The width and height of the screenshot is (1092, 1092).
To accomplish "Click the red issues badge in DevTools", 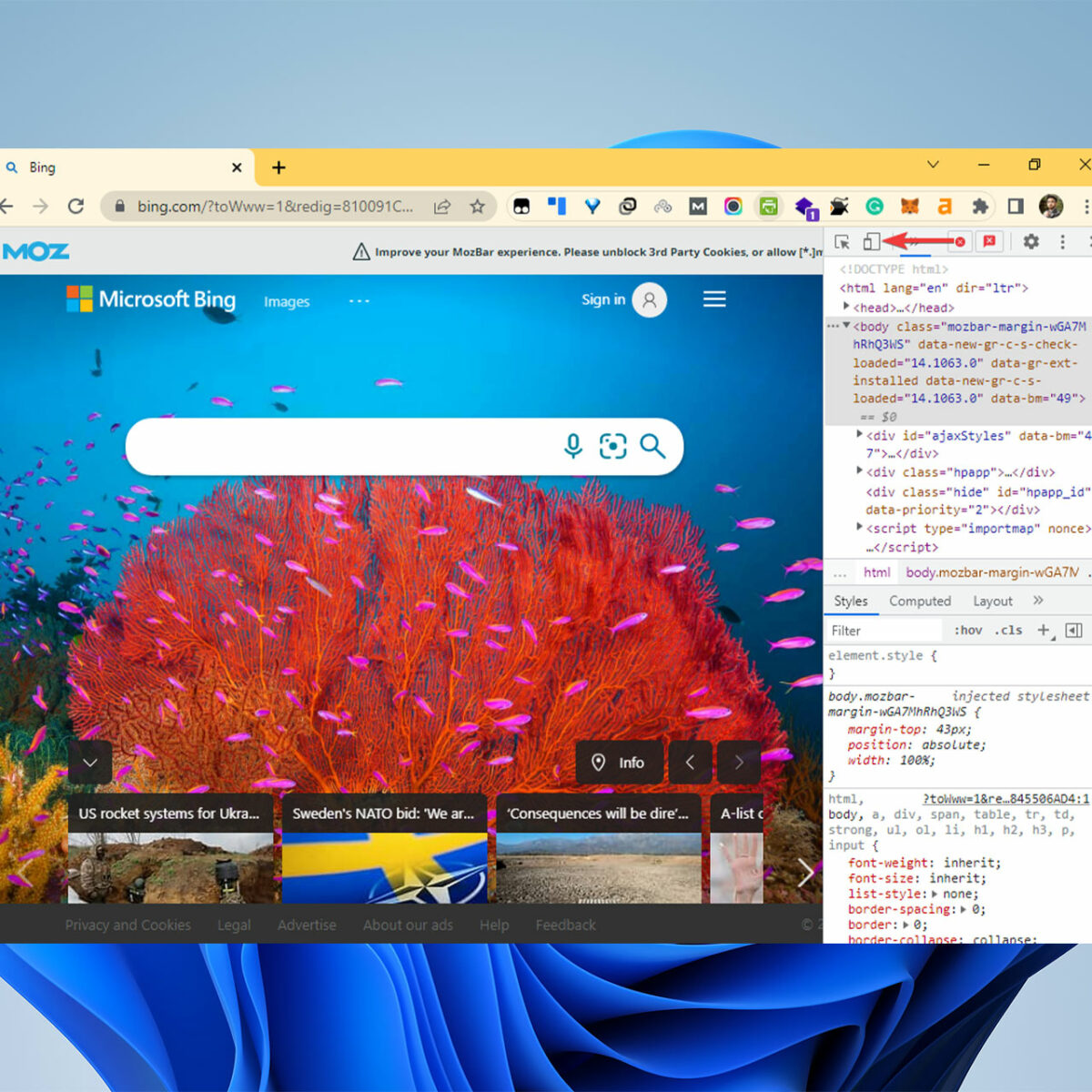I will click(x=989, y=242).
